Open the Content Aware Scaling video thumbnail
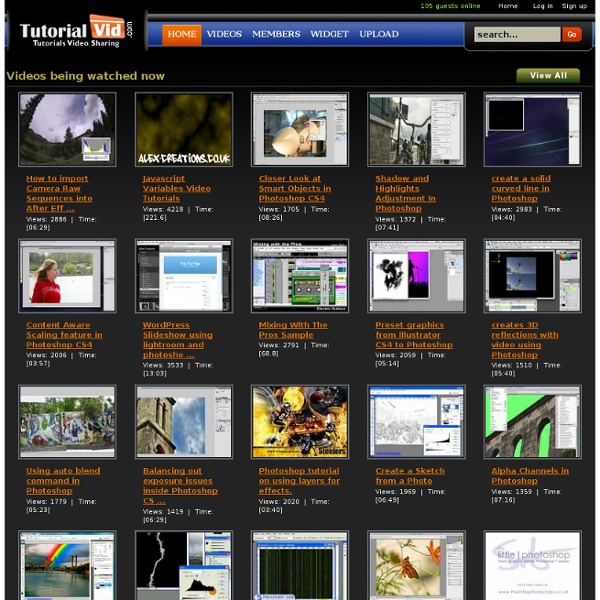600x600 pixels. tap(67, 276)
